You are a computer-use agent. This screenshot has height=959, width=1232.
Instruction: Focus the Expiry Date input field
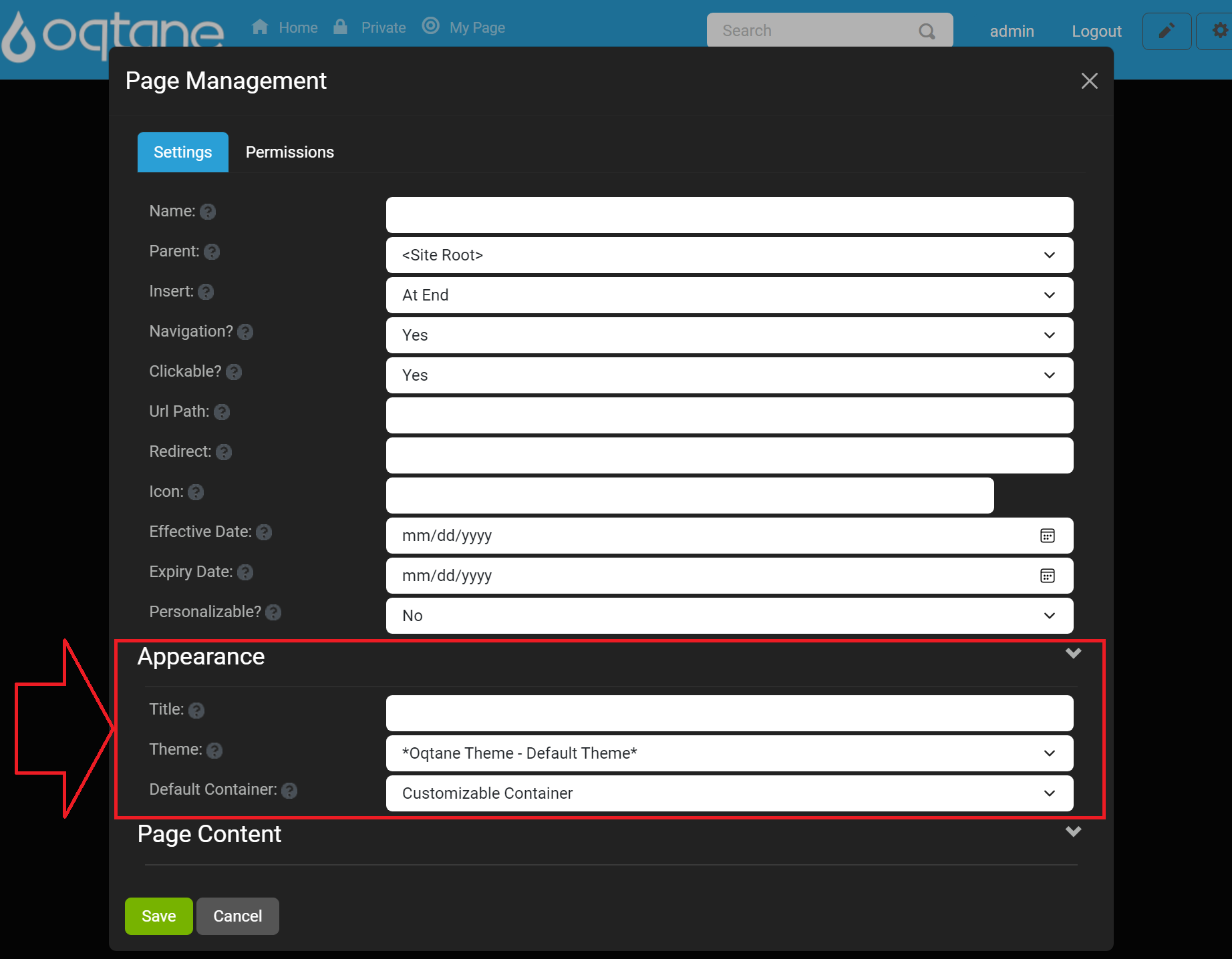730,576
